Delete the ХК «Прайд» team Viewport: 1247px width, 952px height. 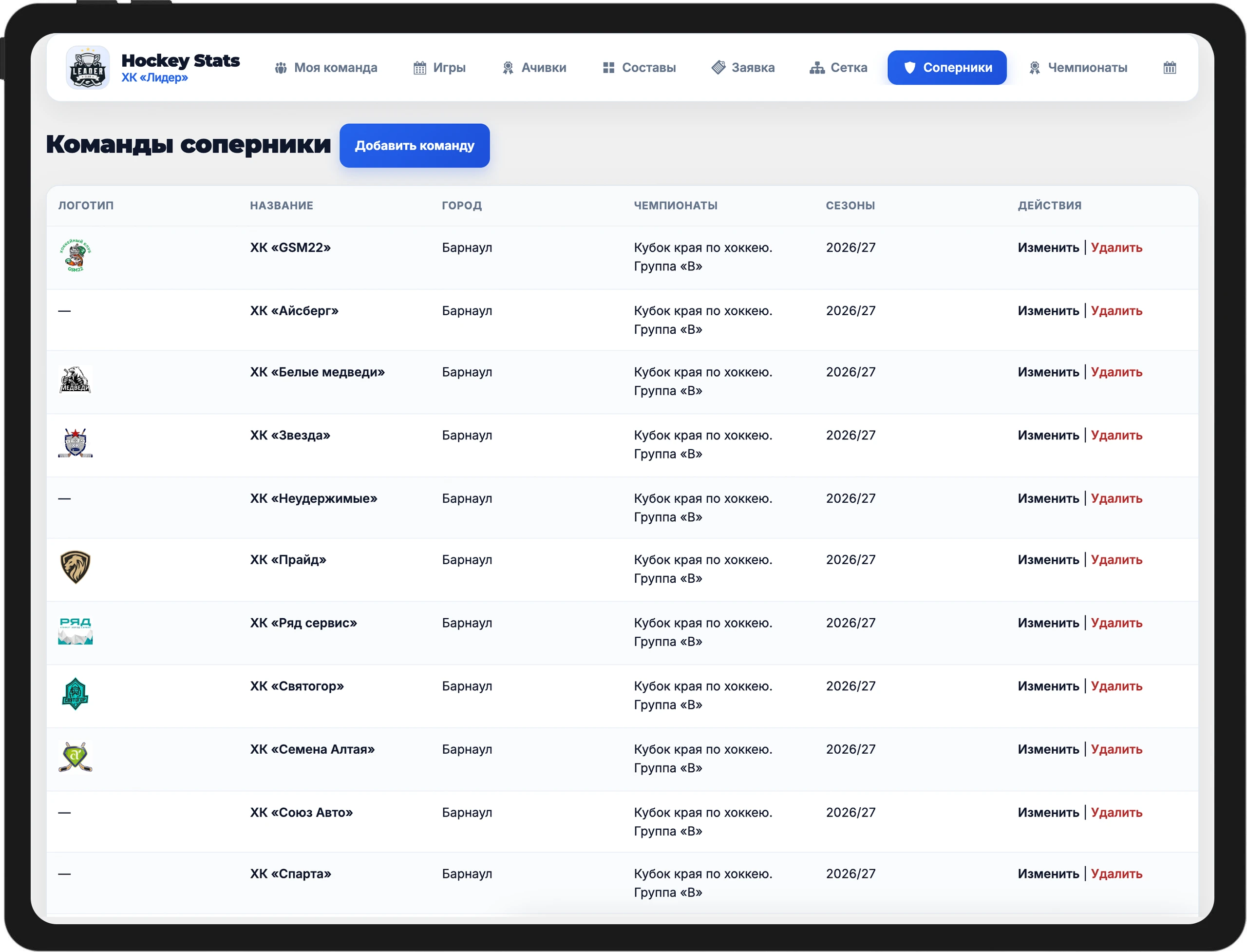coord(1116,560)
